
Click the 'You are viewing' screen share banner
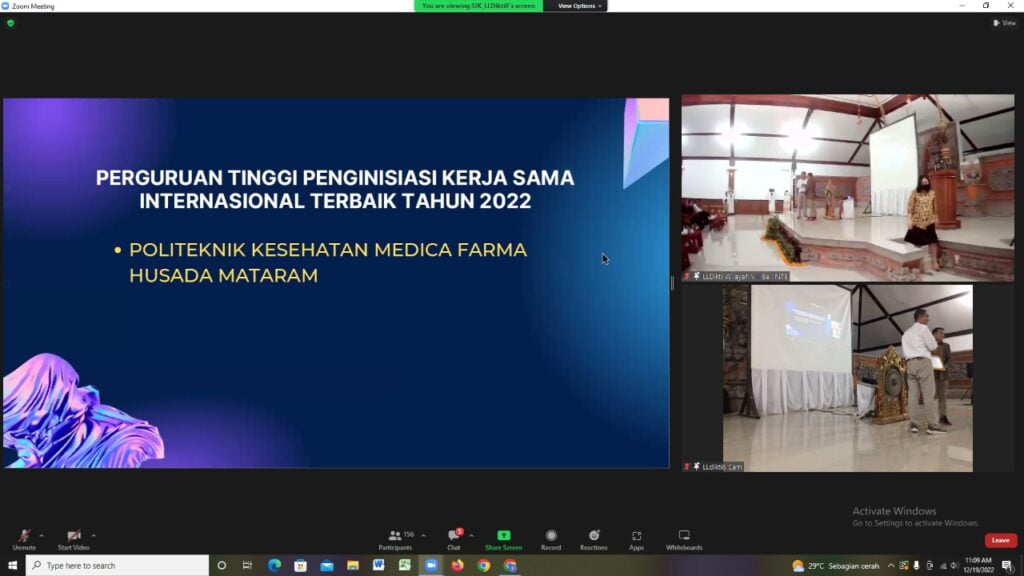click(479, 6)
